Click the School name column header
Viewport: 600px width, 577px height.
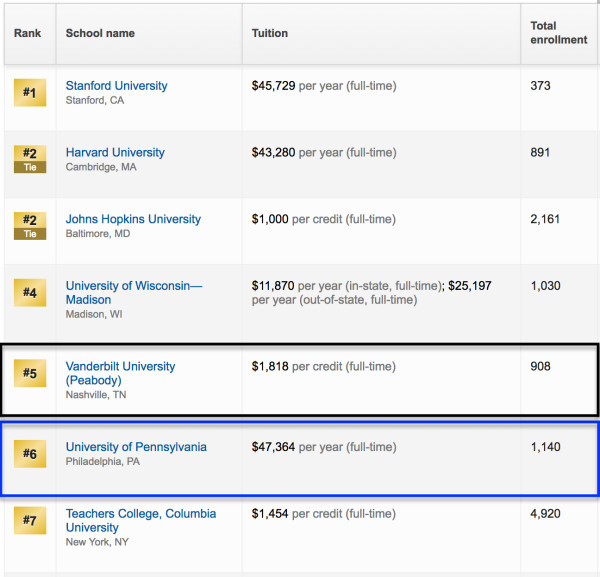100,33
